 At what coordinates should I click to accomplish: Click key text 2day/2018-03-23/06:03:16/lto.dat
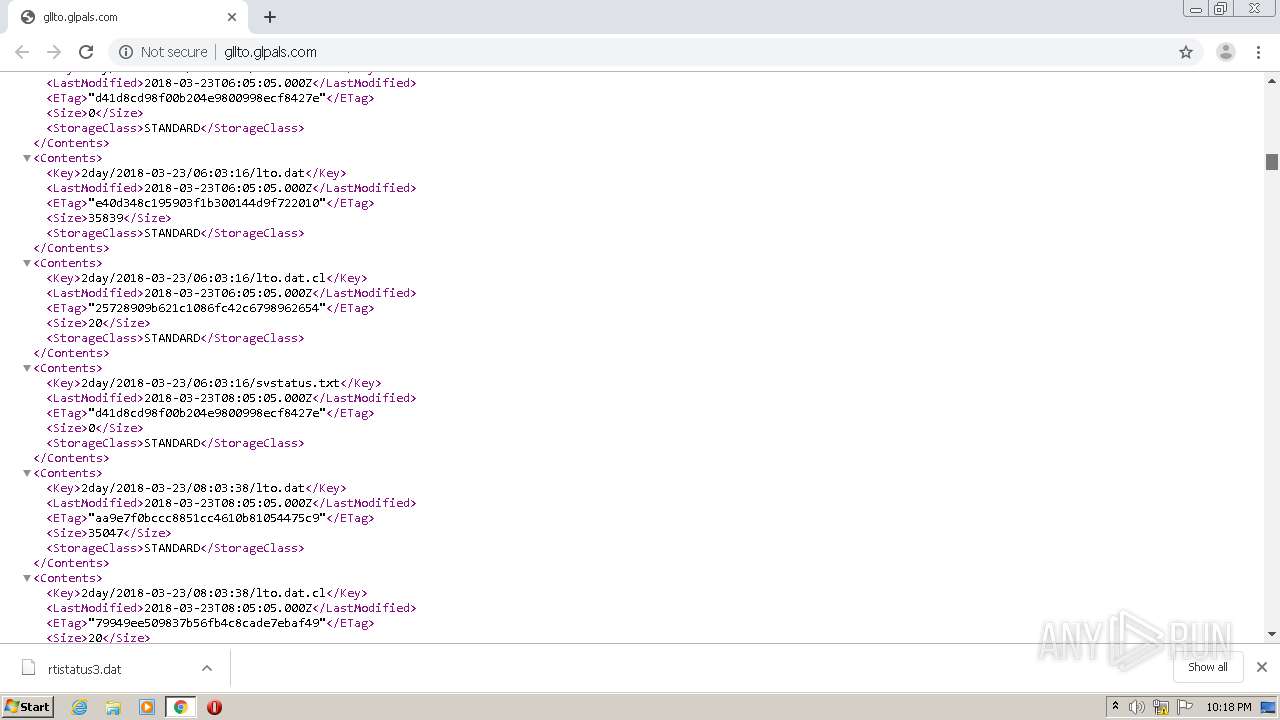pos(193,173)
